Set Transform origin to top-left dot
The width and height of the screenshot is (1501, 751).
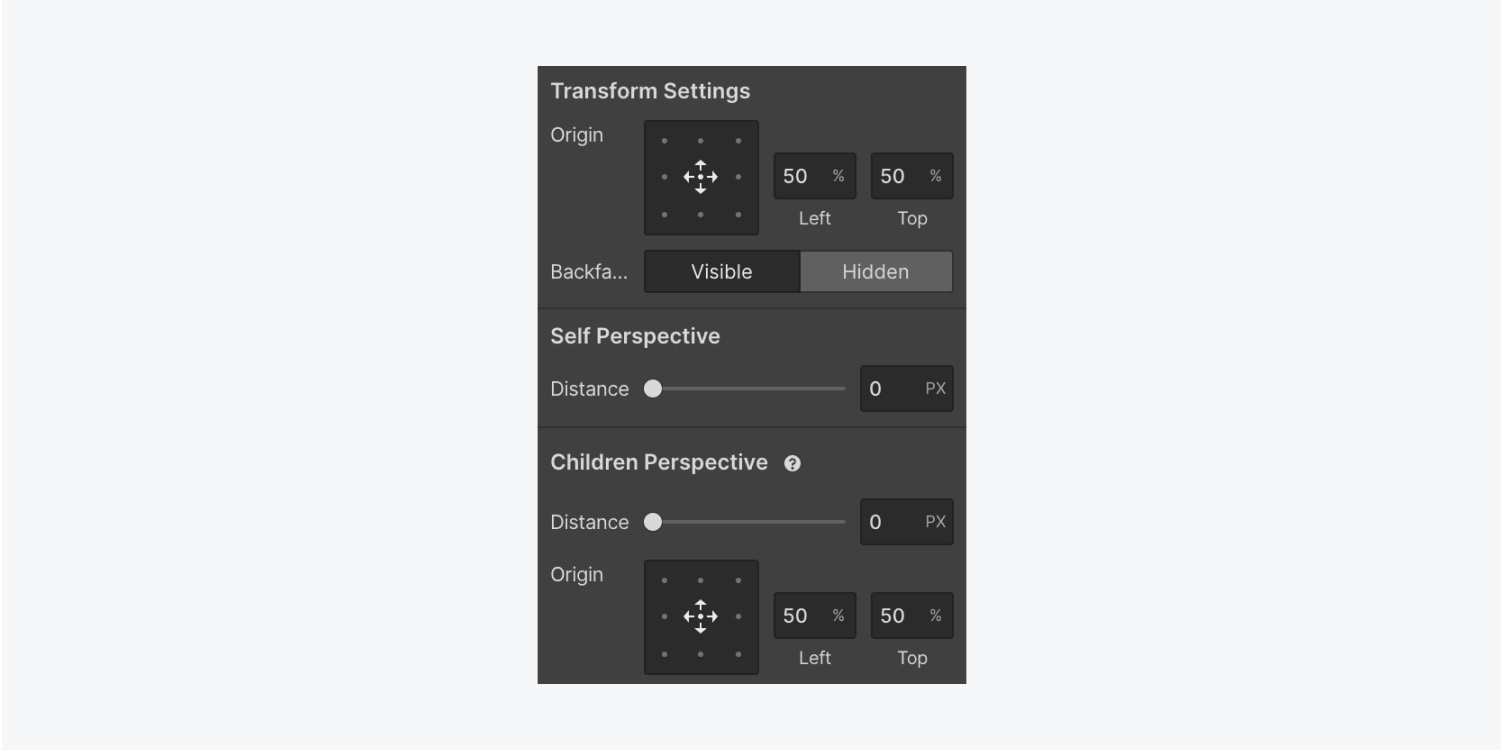pyautogui.click(x=665, y=141)
